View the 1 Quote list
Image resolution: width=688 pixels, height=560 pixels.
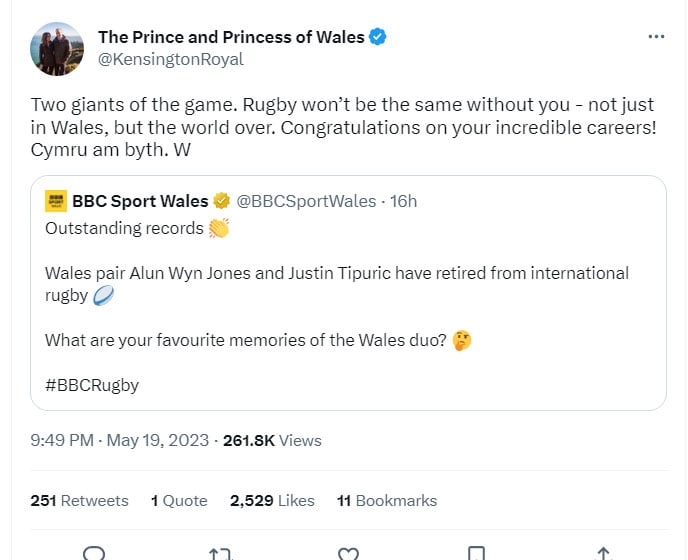click(x=179, y=500)
